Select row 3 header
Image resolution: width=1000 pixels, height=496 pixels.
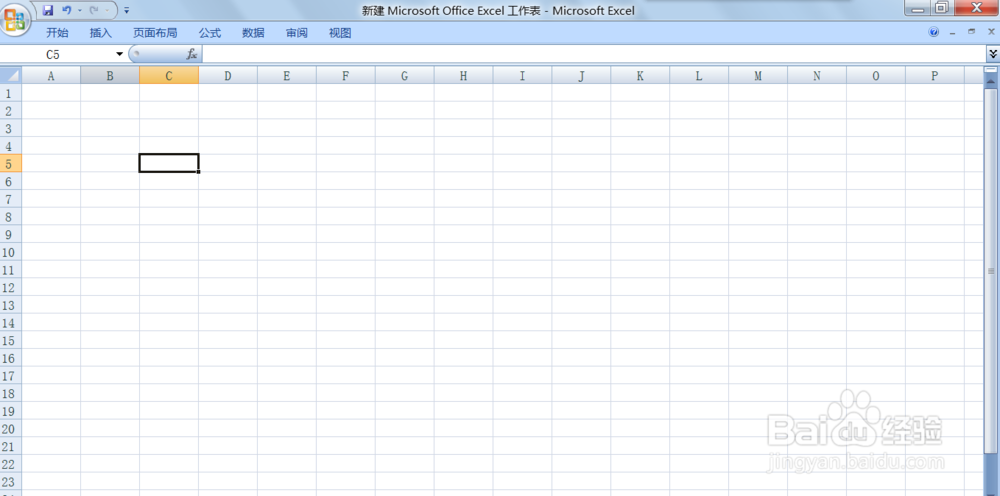pos(11,128)
